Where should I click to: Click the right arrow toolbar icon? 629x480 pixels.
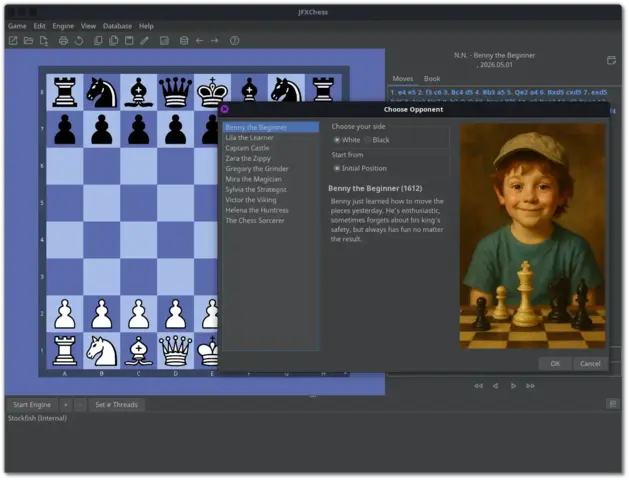[215, 41]
